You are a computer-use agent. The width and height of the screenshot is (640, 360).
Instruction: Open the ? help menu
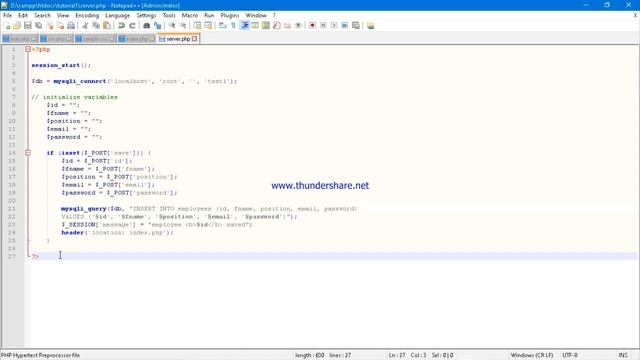(274, 15)
